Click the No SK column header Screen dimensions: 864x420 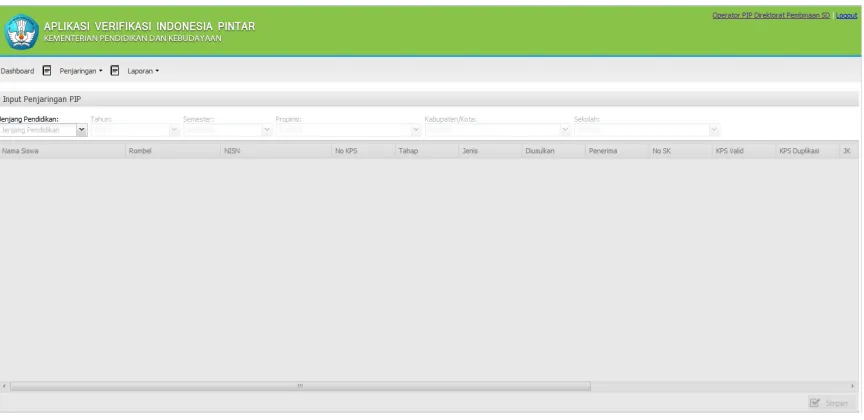click(x=681, y=151)
